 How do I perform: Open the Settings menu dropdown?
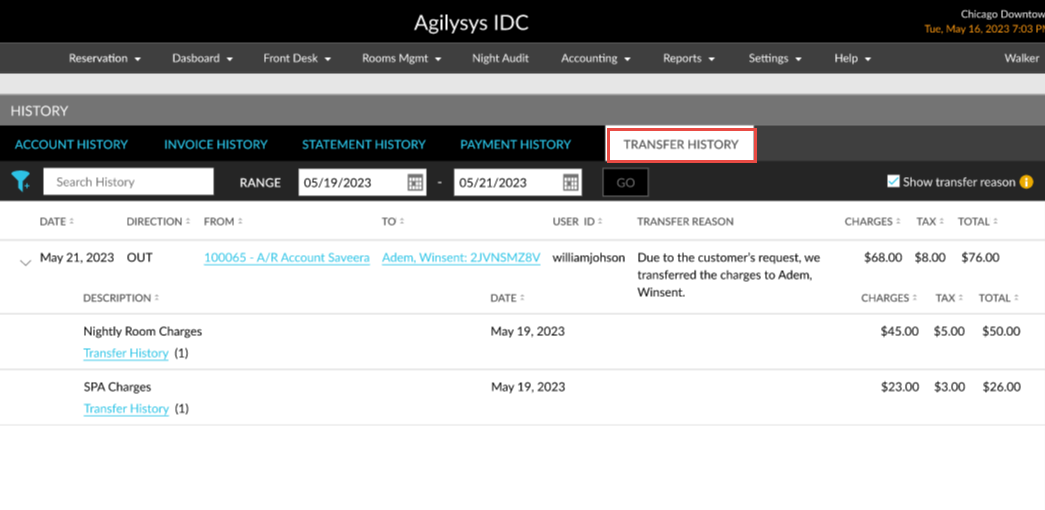tap(775, 59)
